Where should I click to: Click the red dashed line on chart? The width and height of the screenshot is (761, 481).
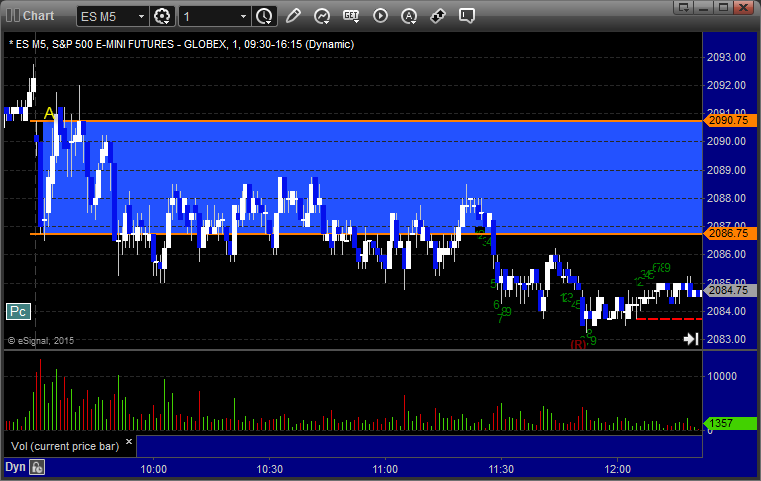pos(669,319)
